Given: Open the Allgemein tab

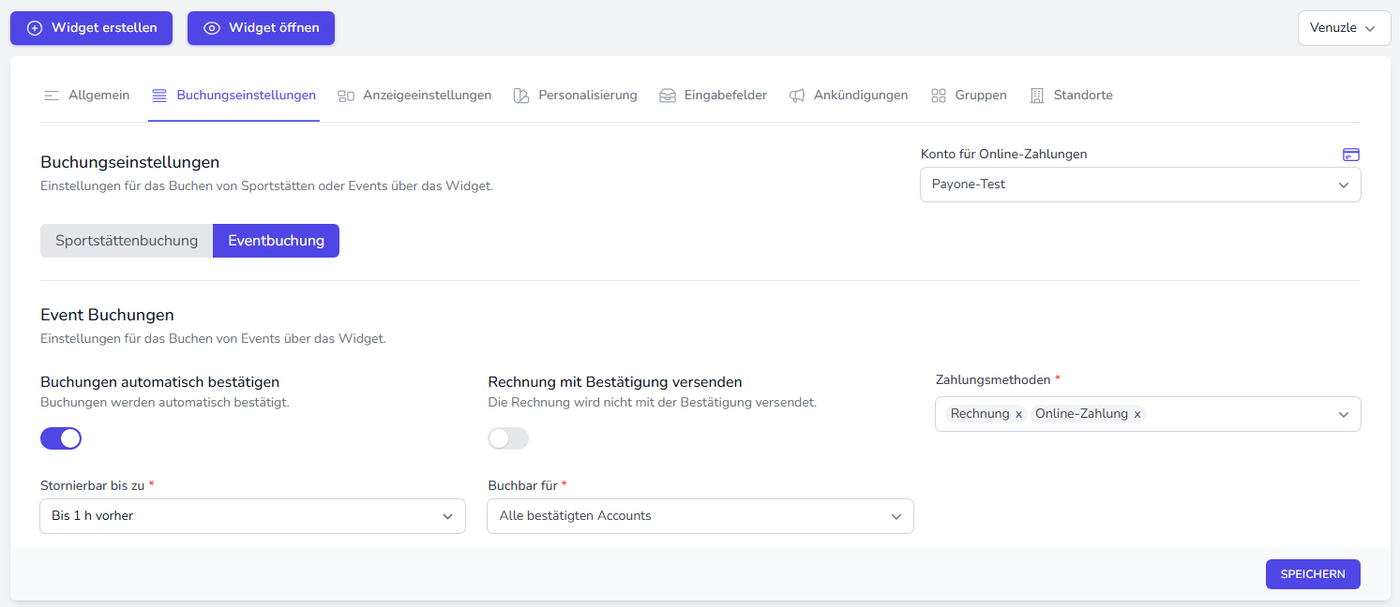Looking at the screenshot, I should 87,96.
